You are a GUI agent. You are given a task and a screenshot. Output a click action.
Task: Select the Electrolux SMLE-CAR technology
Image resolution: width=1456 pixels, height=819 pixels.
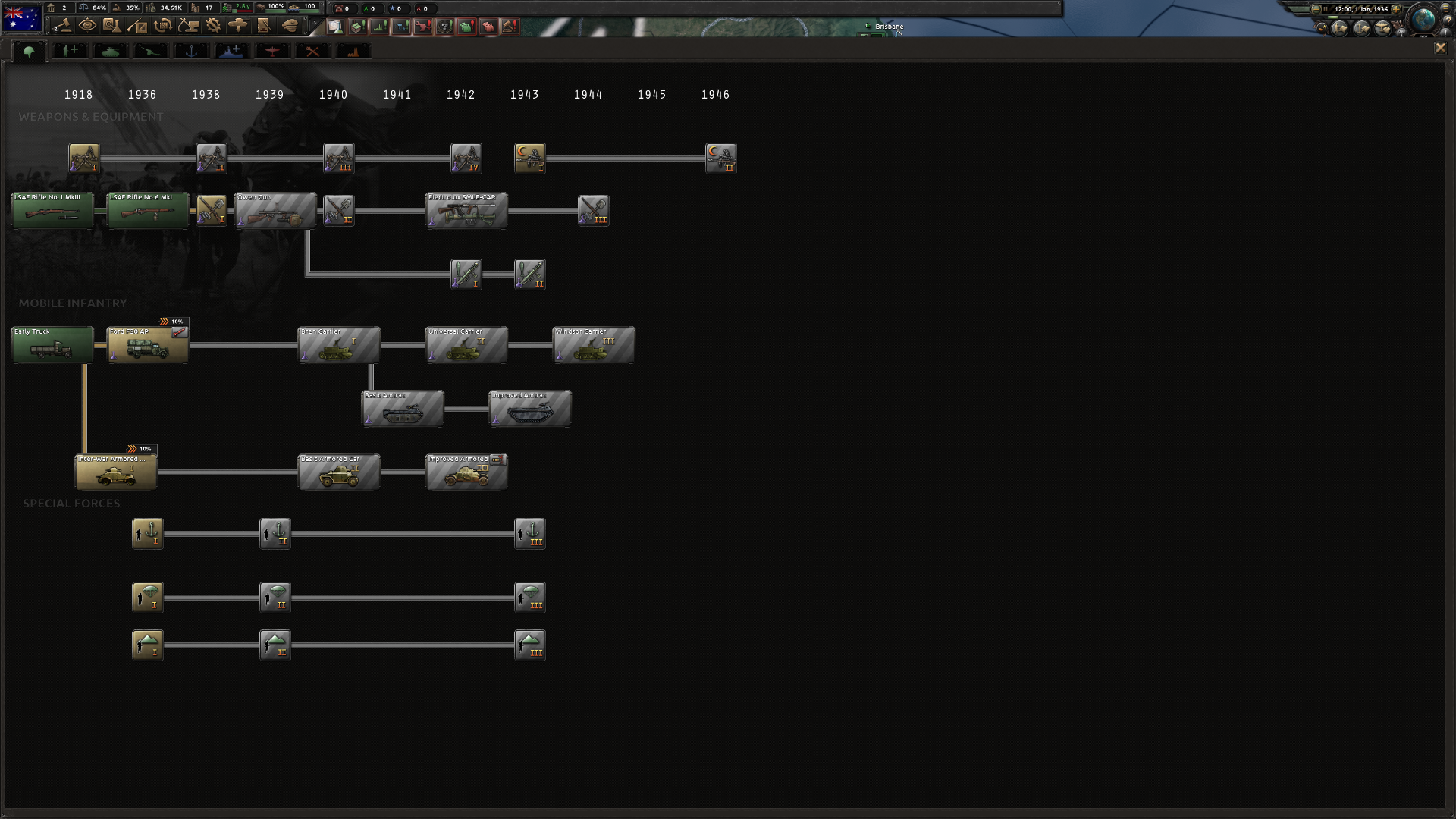(x=466, y=211)
